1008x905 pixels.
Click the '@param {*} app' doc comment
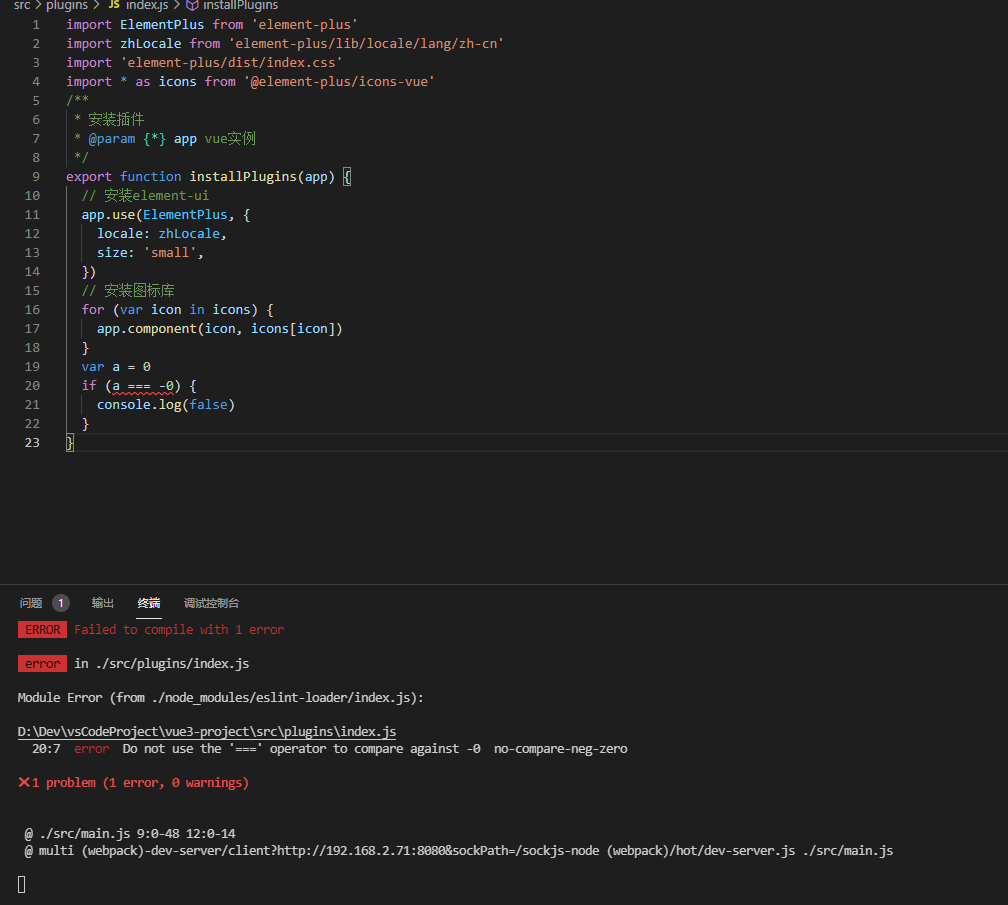click(142, 139)
